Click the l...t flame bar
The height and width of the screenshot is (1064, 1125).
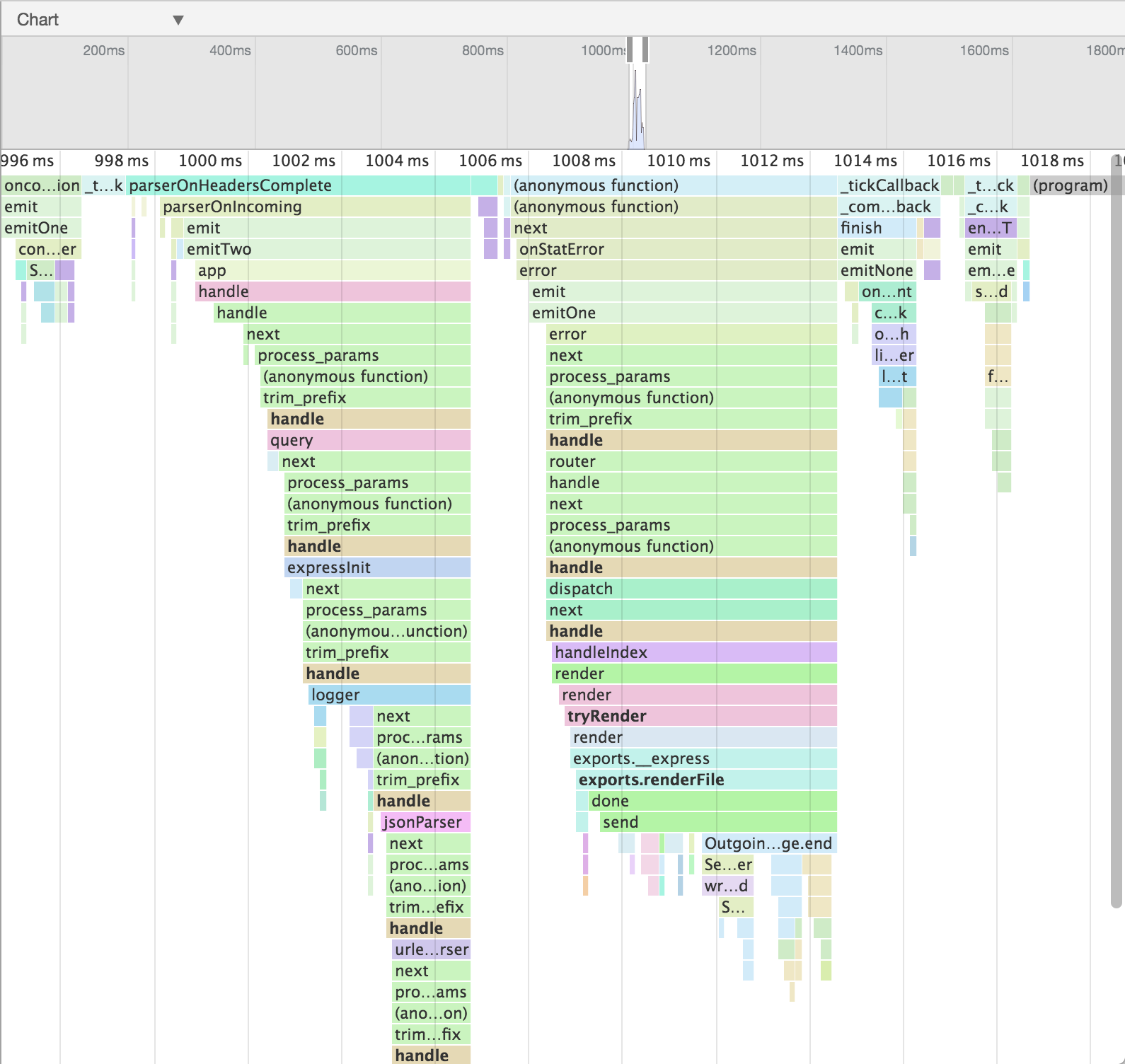[x=897, y=376]
